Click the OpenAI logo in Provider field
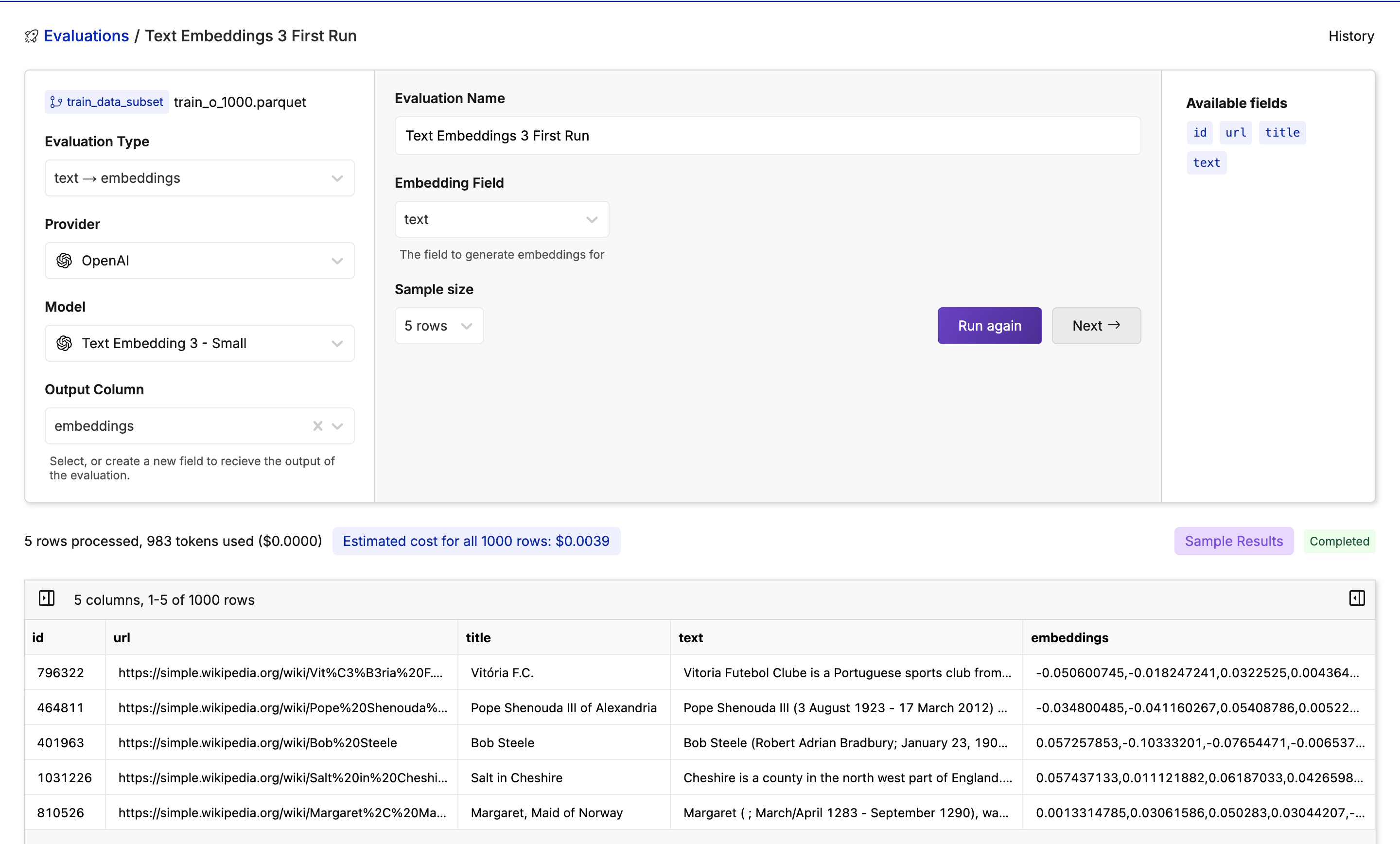Viewport: 1400px width, 844px height. pyautogui.click(x=64, y=261)
